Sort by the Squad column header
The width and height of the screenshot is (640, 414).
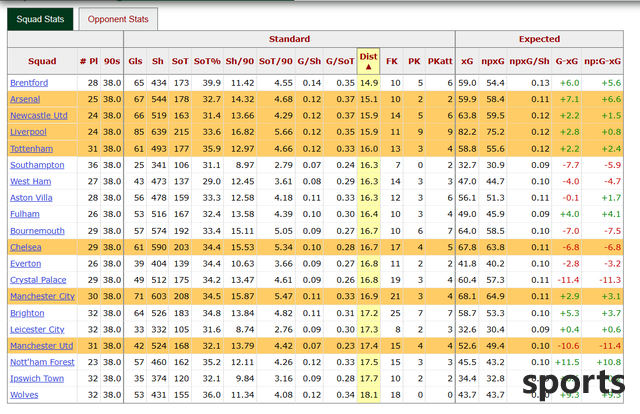42,61
